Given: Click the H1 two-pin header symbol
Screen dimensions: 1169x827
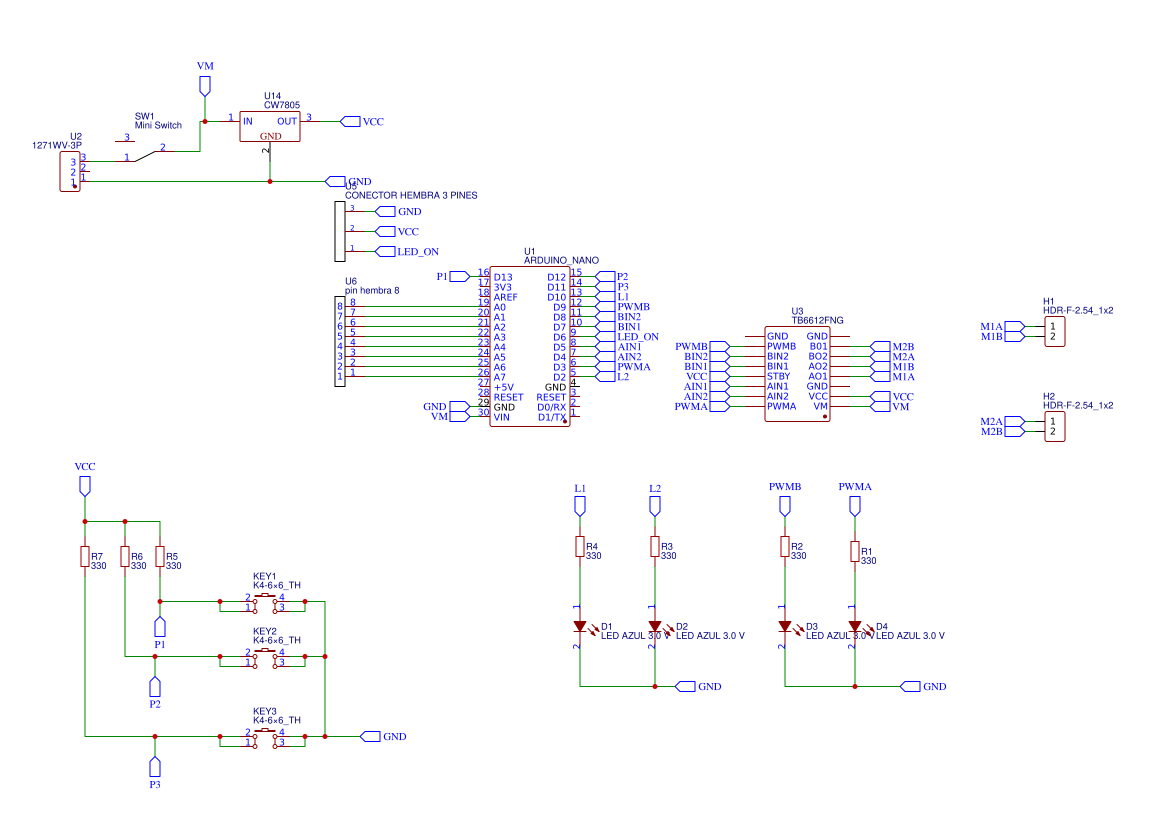Looking at the screenshot, I should (1055, 331).
